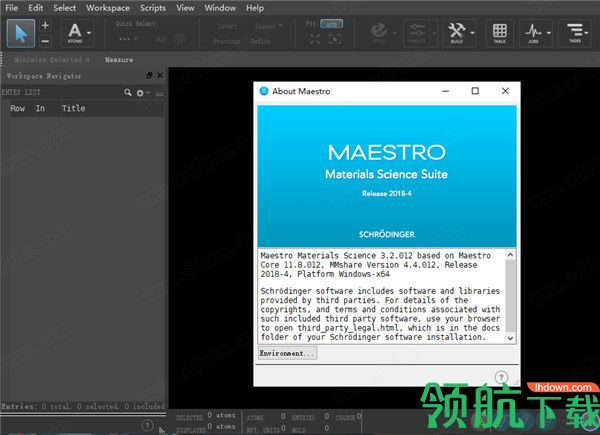Viewport: 600px width, 435px height.
Task: Click the status bar help question mark
Action: [x=147, y=425]
